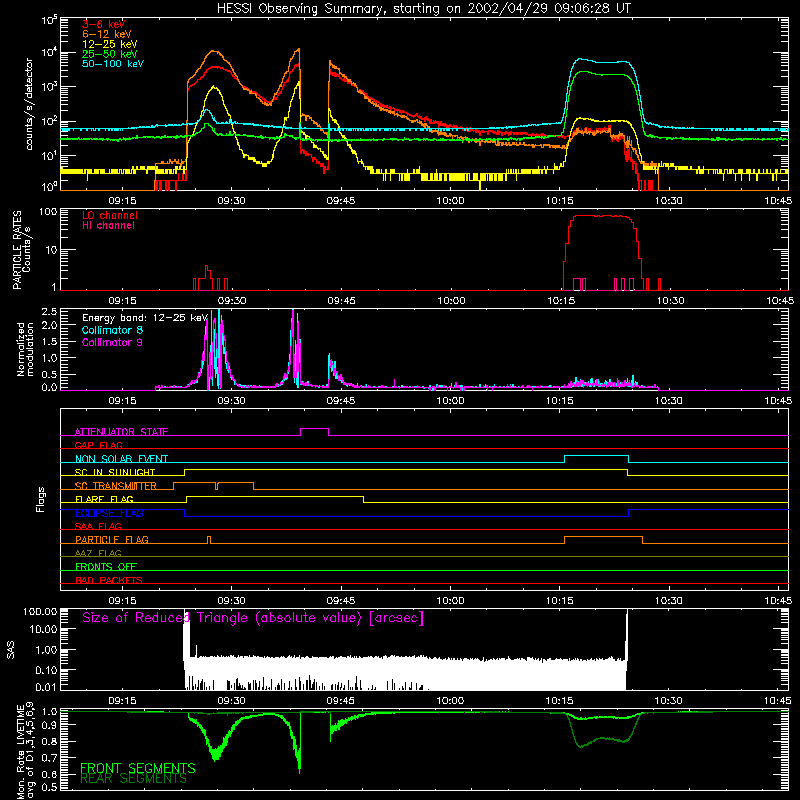800x800 pixels.
Task: Select the 3-6 keV legend entry
Action: 103,24
